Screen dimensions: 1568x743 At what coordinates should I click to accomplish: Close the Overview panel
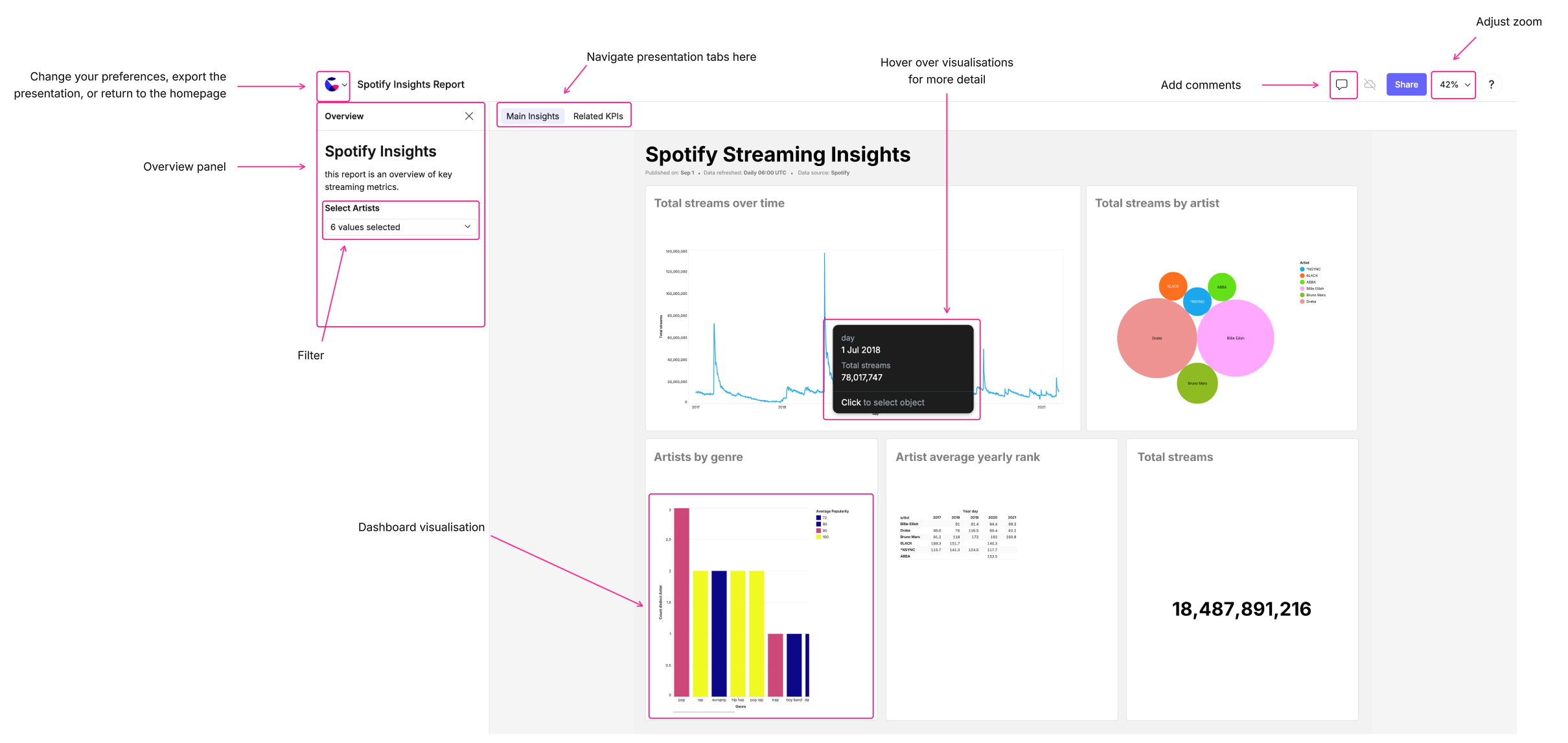click(469, 116)
